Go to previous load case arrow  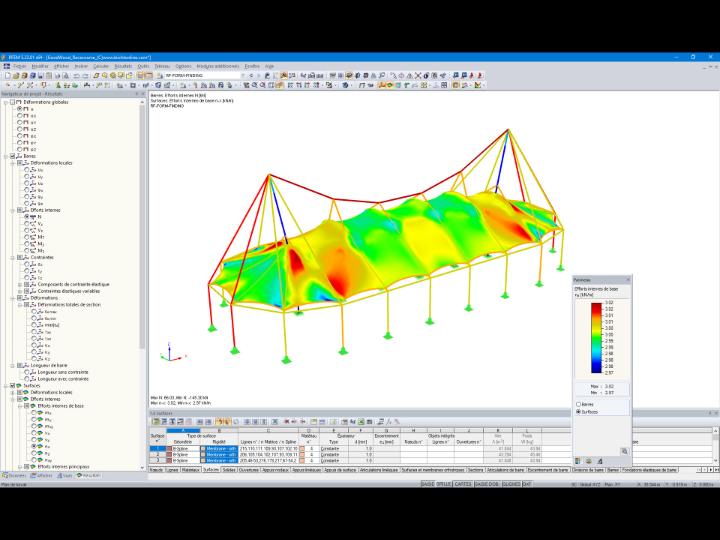coord(251,76)
